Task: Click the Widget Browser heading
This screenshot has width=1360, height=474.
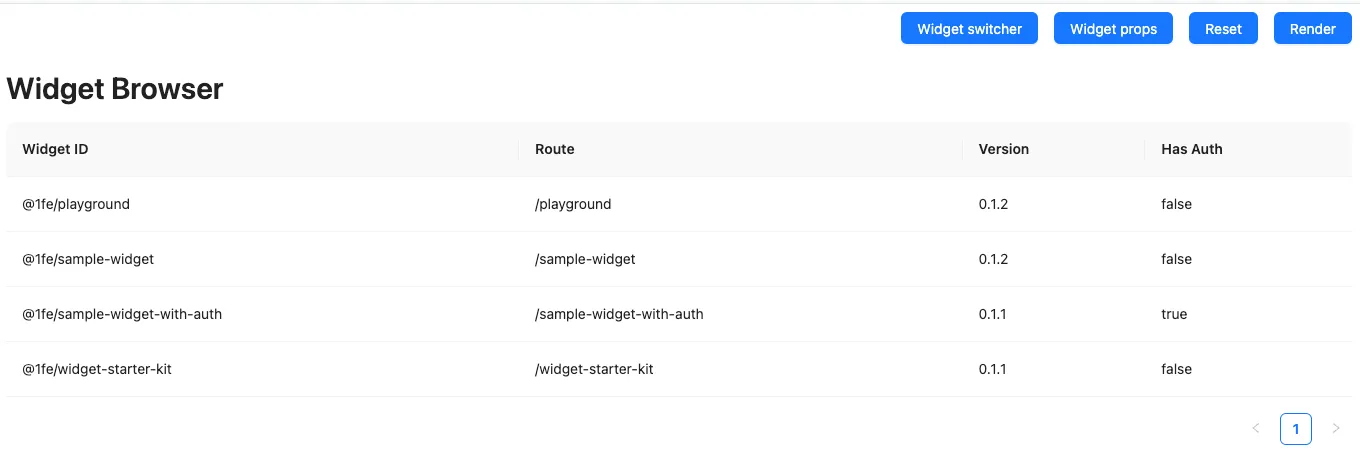Action: point(115,89)
